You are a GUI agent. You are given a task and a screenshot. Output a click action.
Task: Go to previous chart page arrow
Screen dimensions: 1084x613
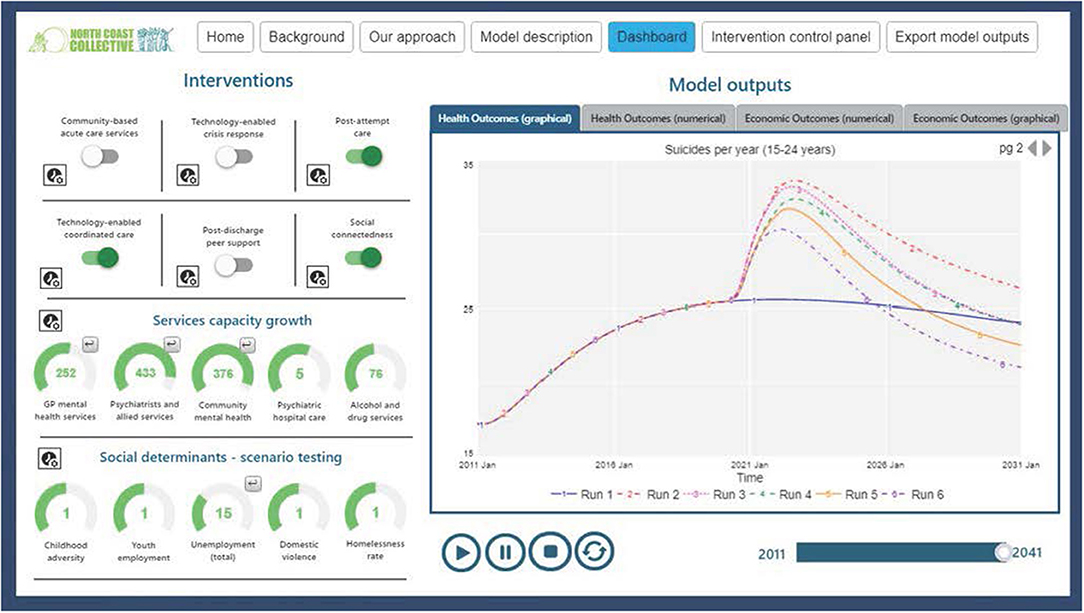click(x=1032, y=148)
